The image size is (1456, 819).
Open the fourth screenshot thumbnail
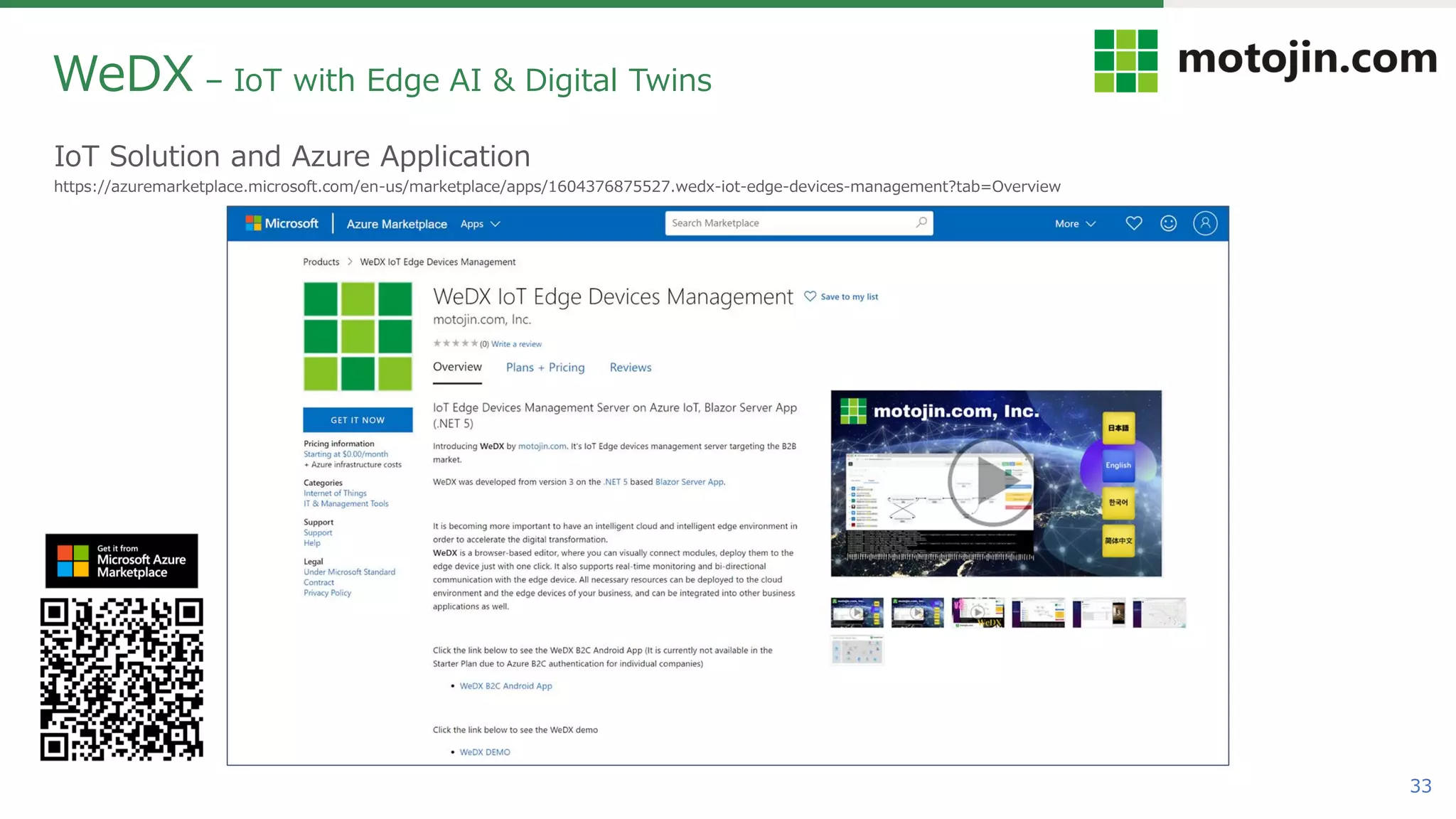(1039, 613)
